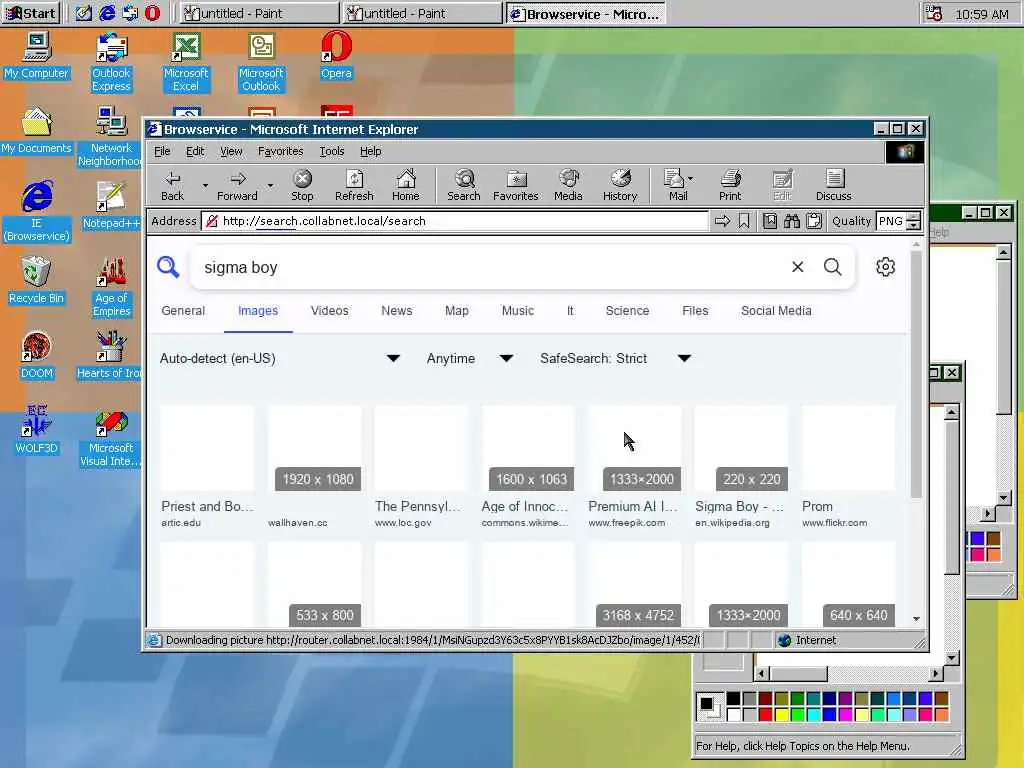The width and height of the screenshot is (1024, 768).
Task: Open the Help menu
Action: [x=370, y=152]
